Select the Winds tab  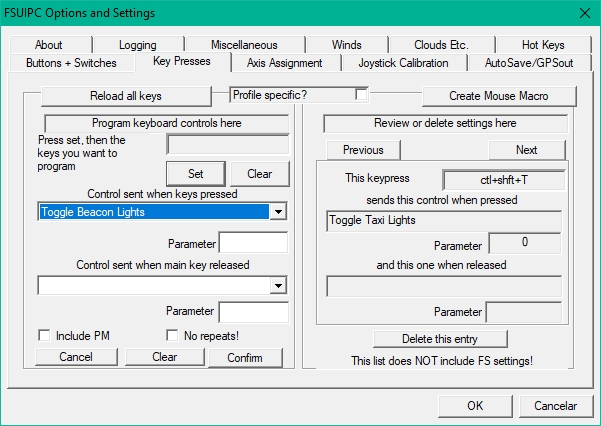[x=346, y=45]
